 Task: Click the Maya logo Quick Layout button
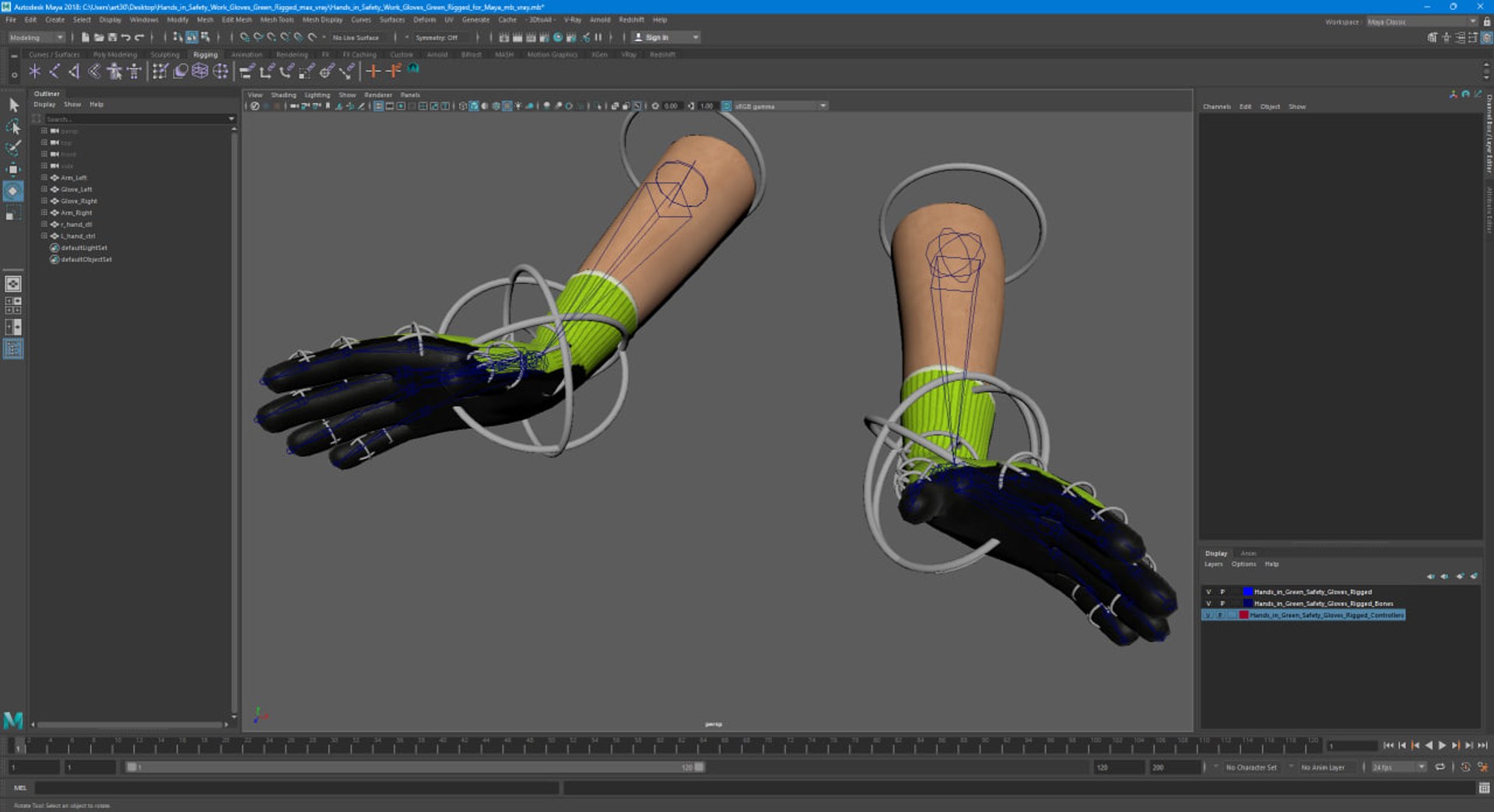(x=13, y=720)
